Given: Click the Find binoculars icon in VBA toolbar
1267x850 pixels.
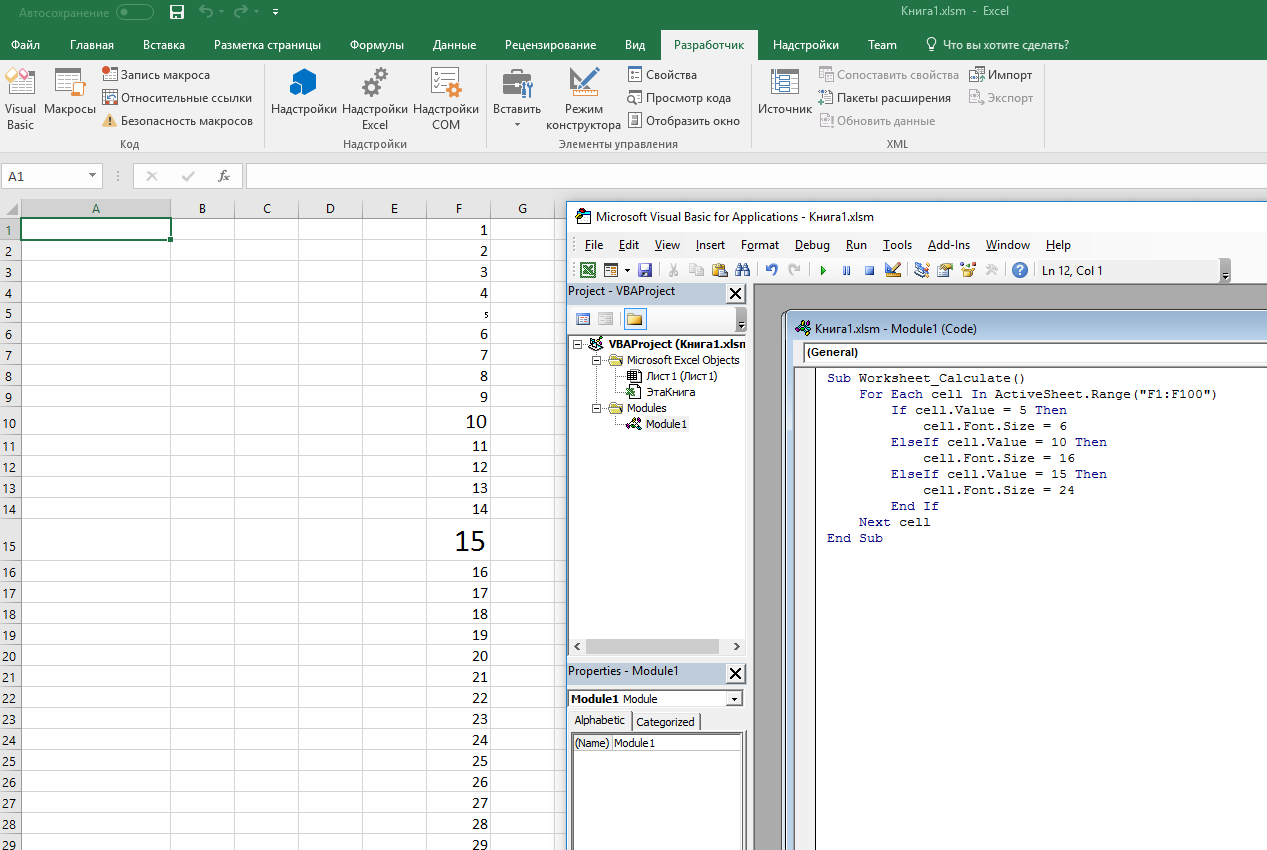Looking at the screenshot, I should click(x=742, y=270).
